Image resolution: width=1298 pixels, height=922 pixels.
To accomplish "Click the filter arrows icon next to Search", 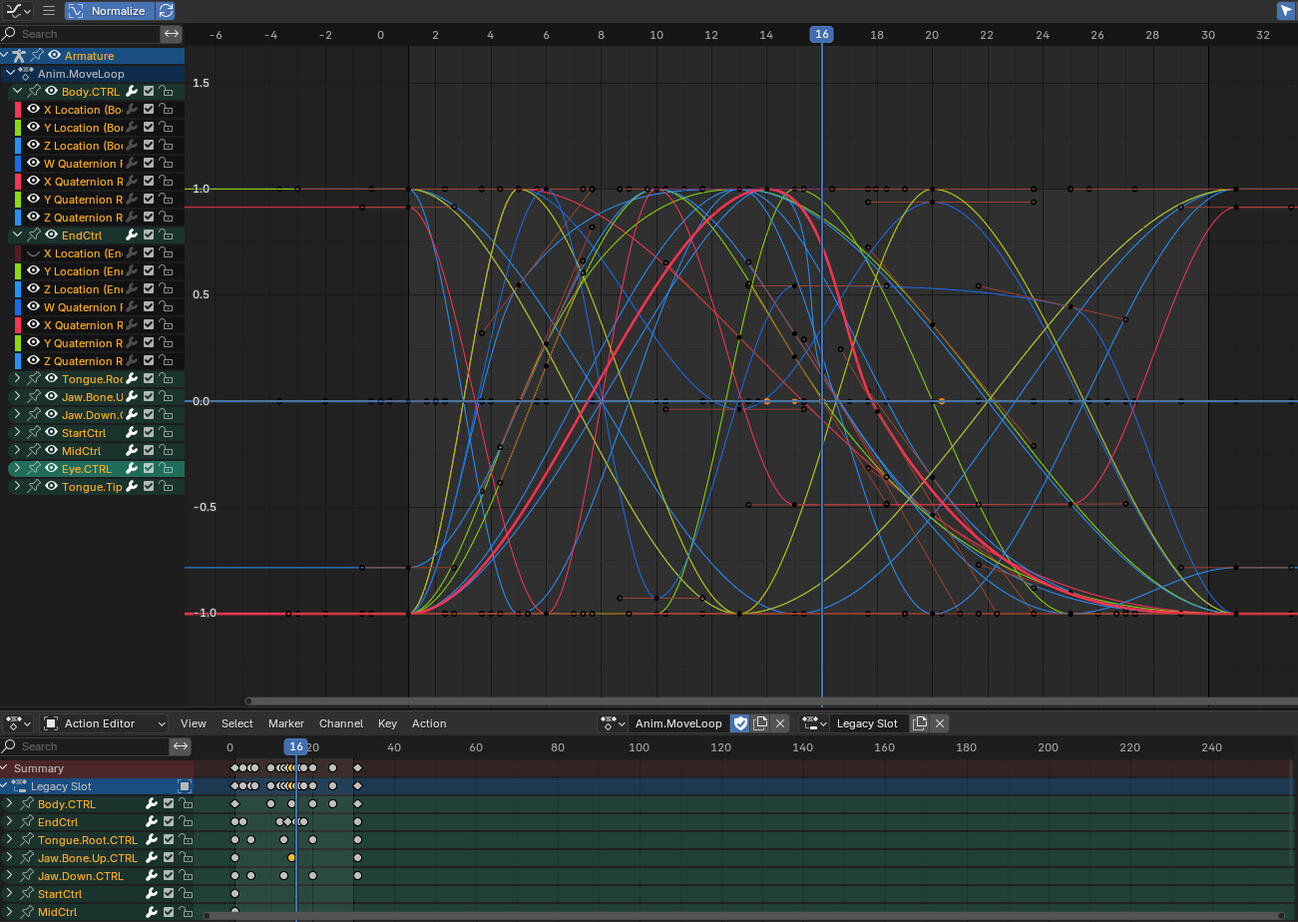I will point(172,33).
